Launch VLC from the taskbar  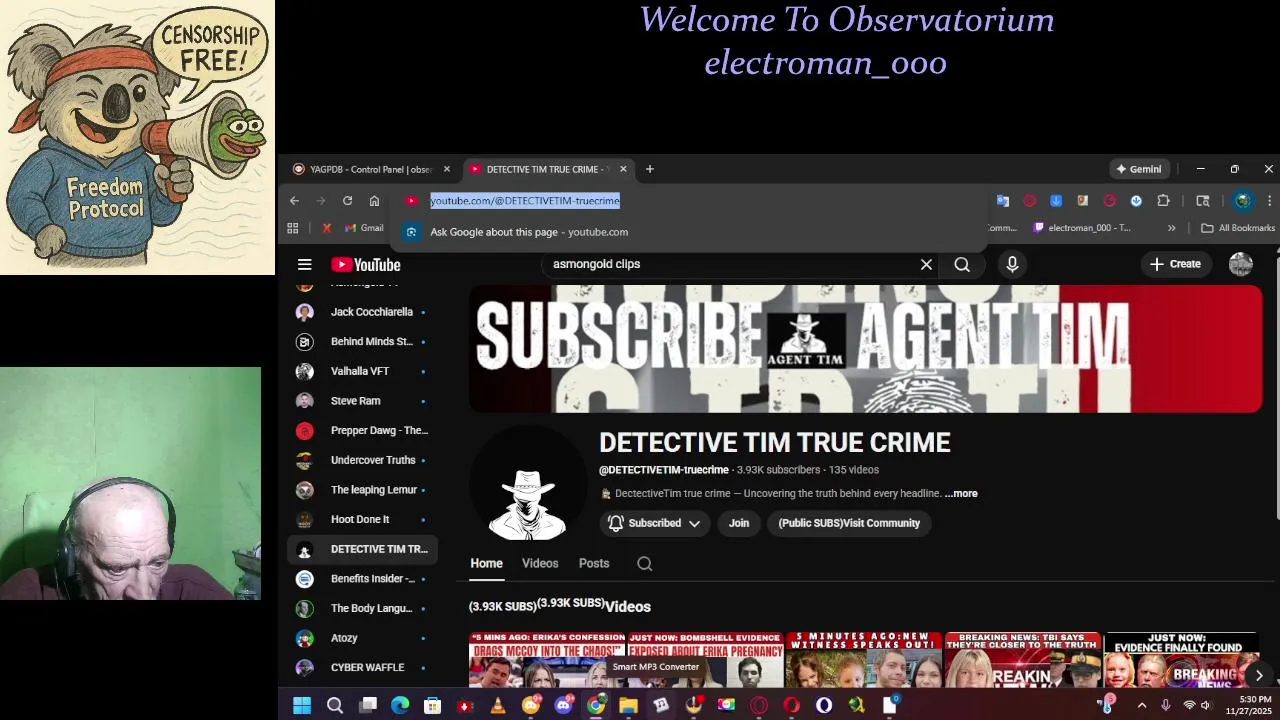[498, 706]
